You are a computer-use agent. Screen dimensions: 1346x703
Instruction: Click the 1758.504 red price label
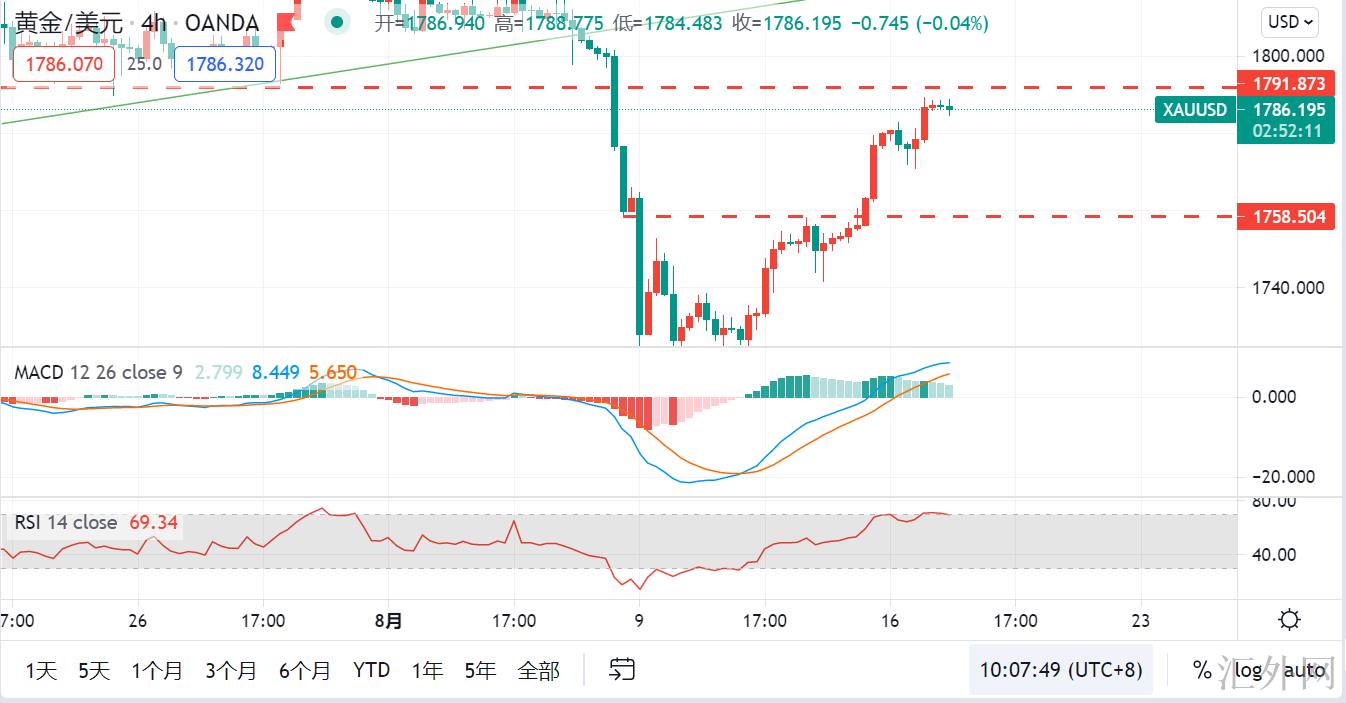[1287, 216]
